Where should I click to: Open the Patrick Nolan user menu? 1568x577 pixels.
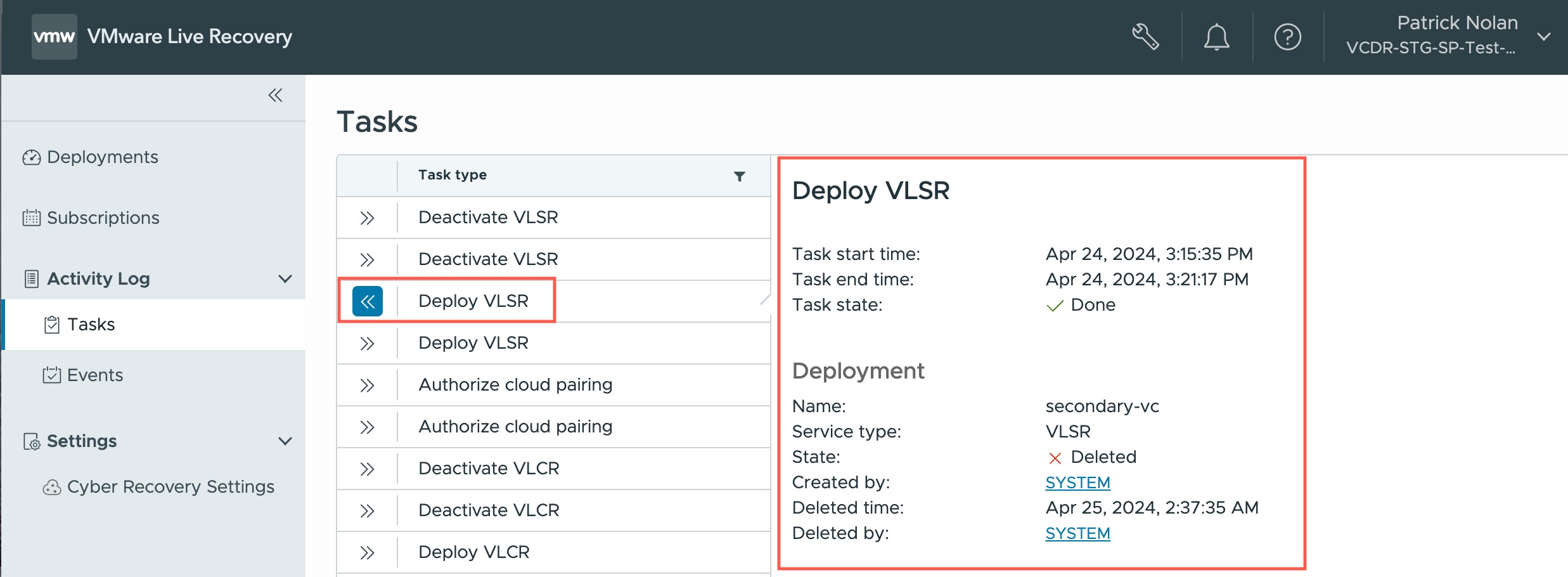1448,36
